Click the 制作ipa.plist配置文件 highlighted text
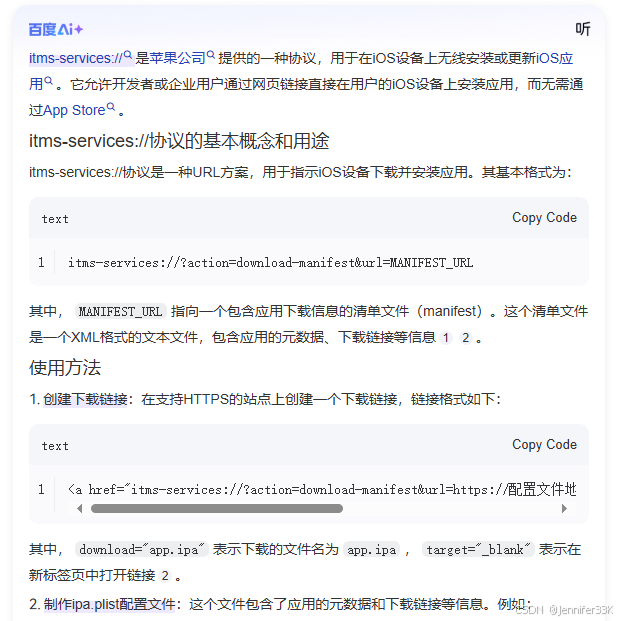This screenshot has height=621, width=625. 110,604
